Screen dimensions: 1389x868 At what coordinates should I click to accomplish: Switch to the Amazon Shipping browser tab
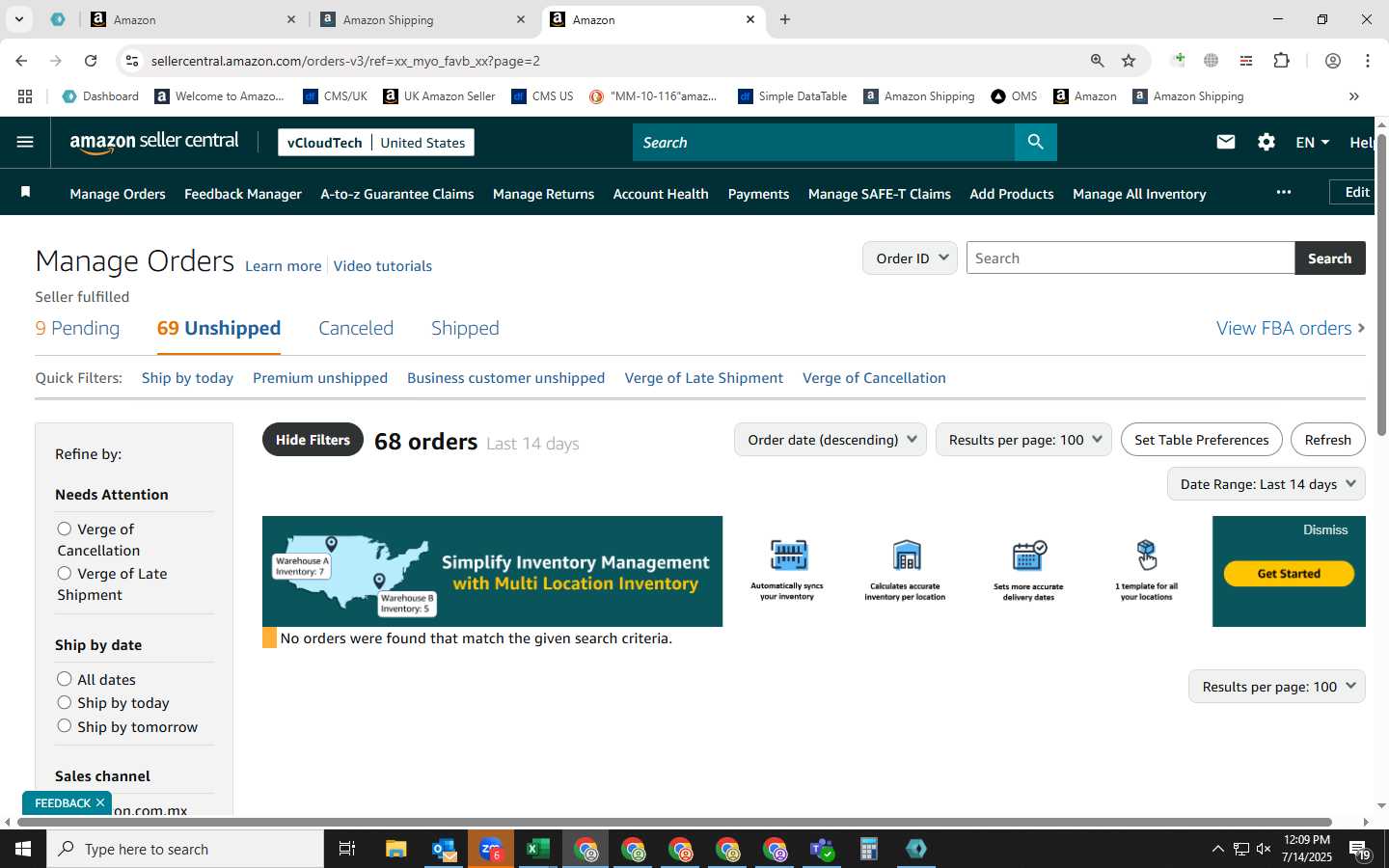click(x=424, y=19)
